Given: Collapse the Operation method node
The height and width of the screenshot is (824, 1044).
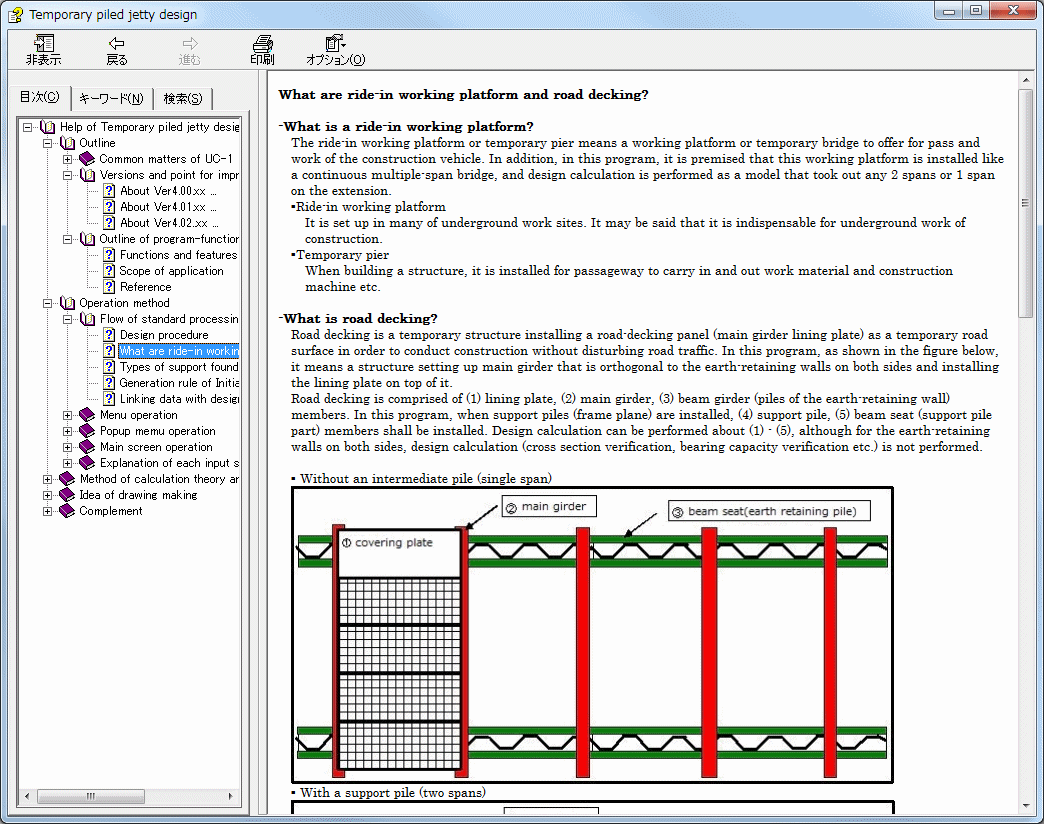Looking at the screenshot, I should point(47,303).
